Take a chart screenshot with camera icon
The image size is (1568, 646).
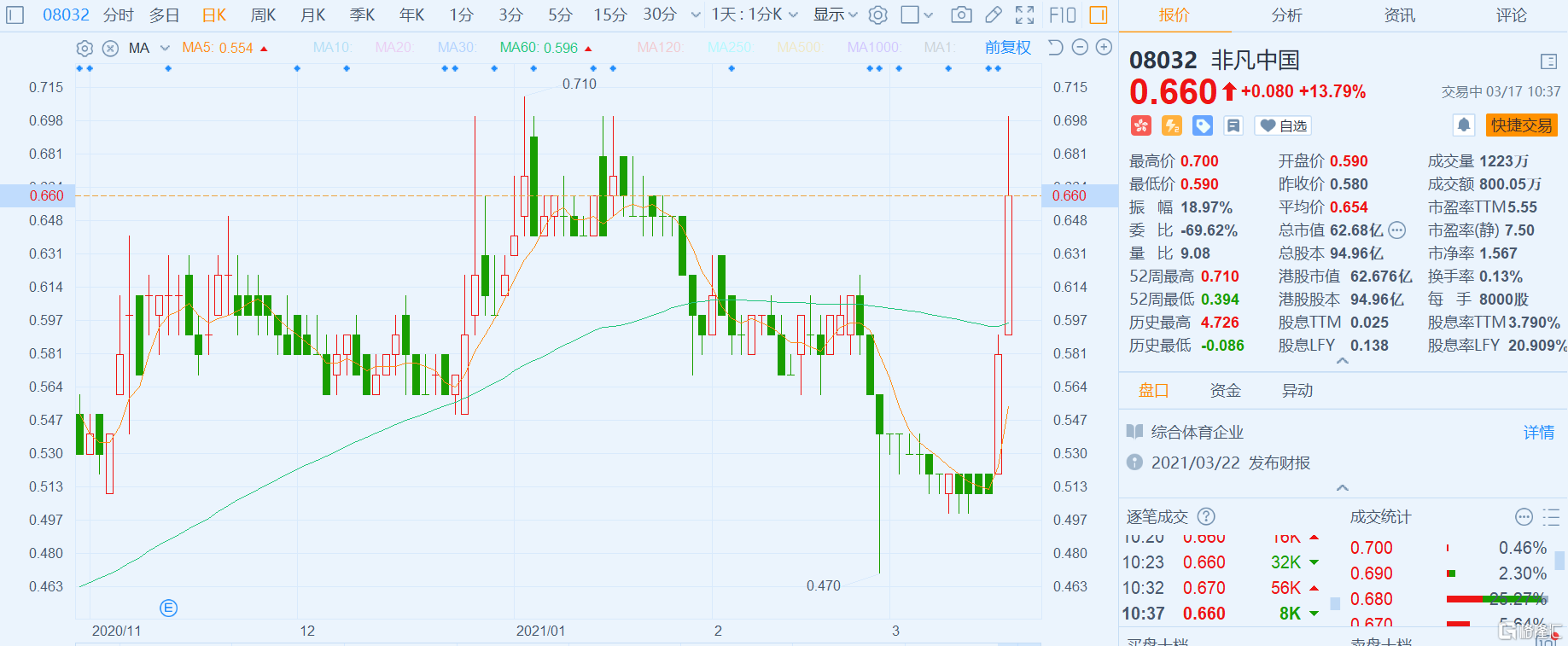961,15
